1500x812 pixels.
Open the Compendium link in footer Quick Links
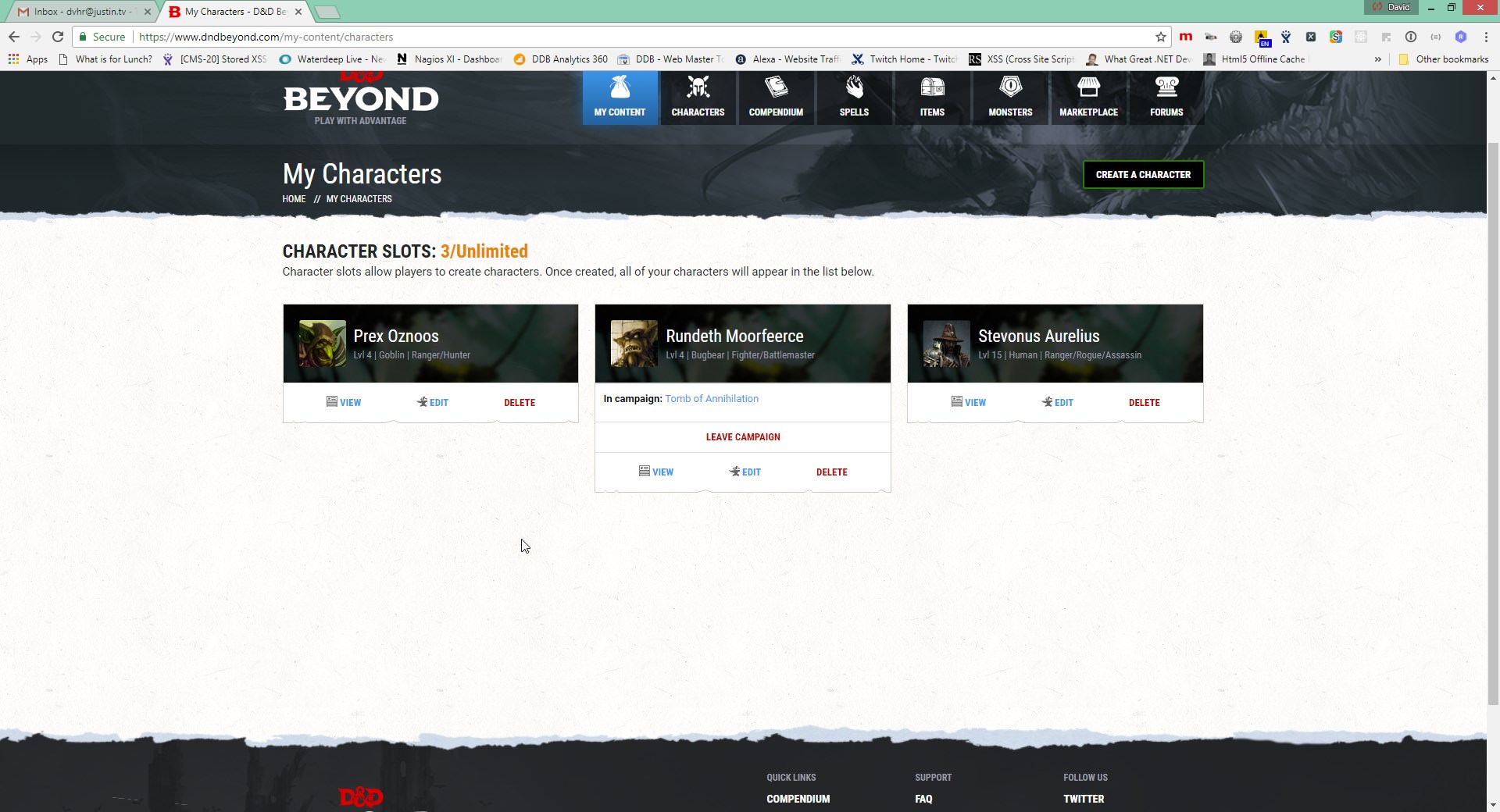tap(798, 799)
